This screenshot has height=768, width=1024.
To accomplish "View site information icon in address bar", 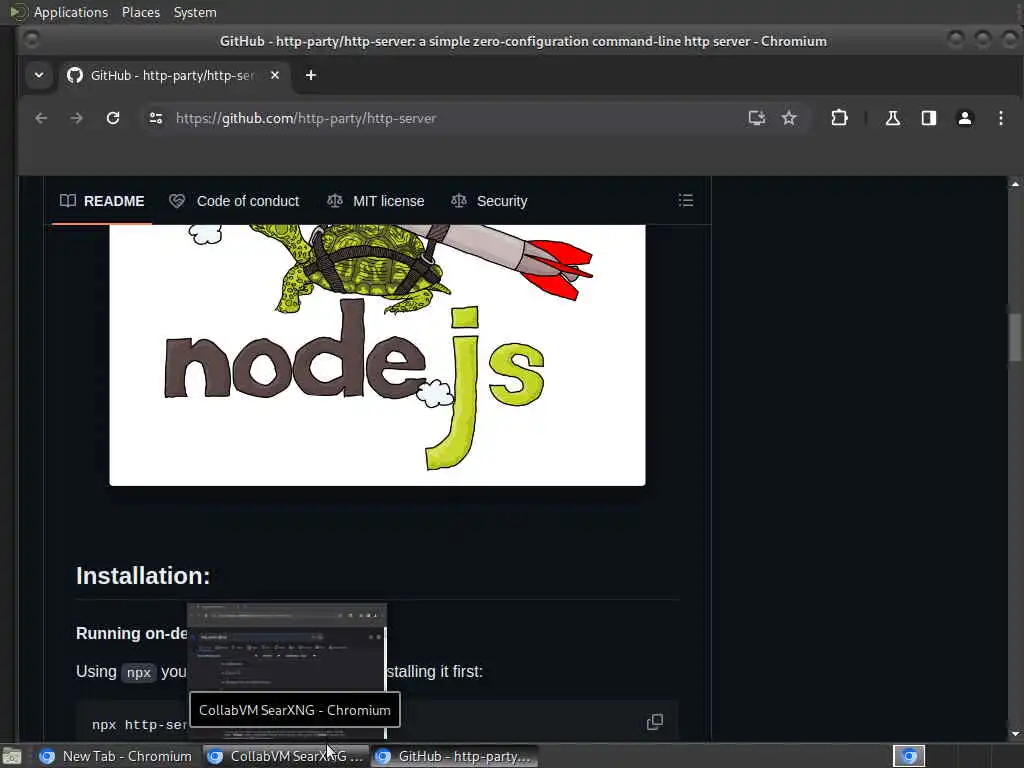I will [156, 118].
